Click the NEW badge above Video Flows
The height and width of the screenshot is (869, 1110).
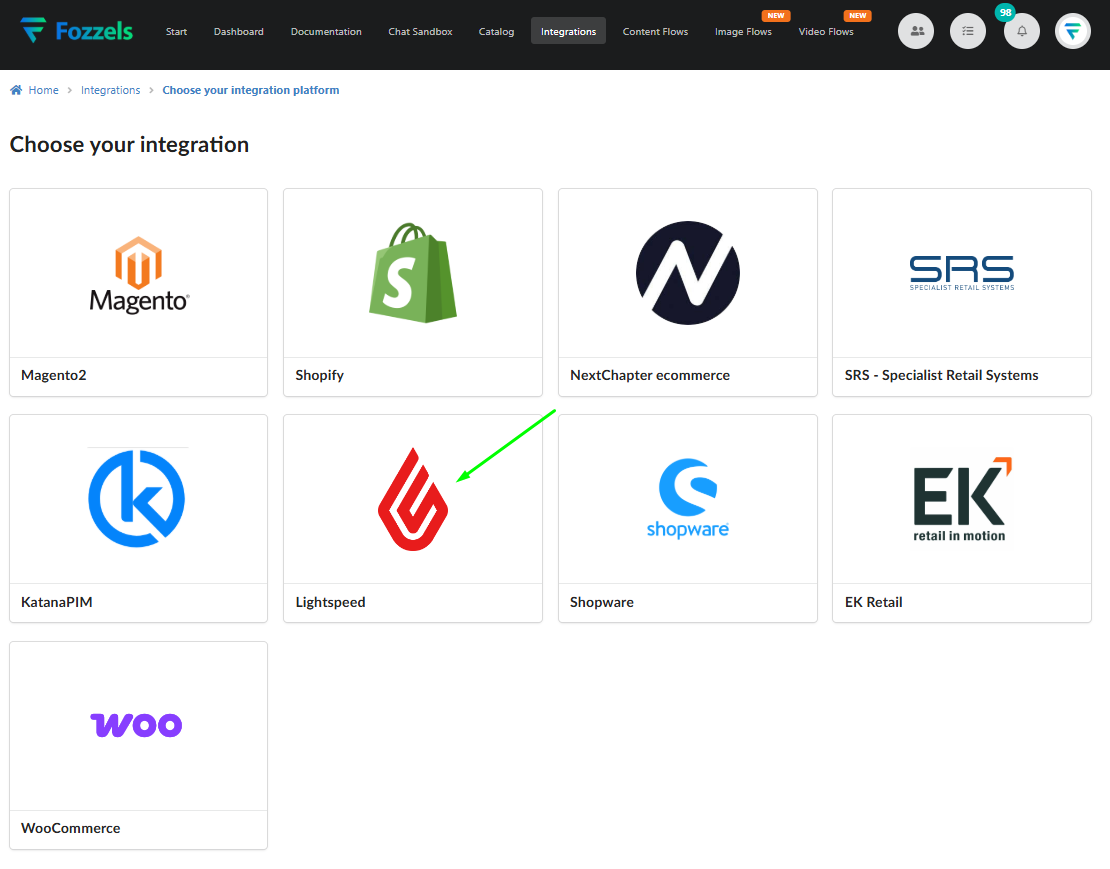(857, 16)
